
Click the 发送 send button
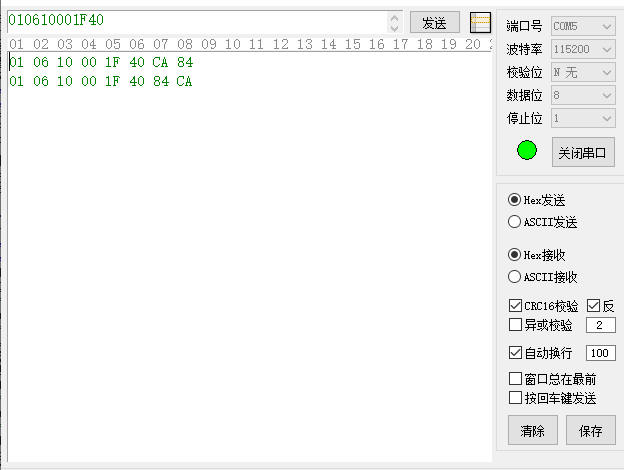(435, 23)
